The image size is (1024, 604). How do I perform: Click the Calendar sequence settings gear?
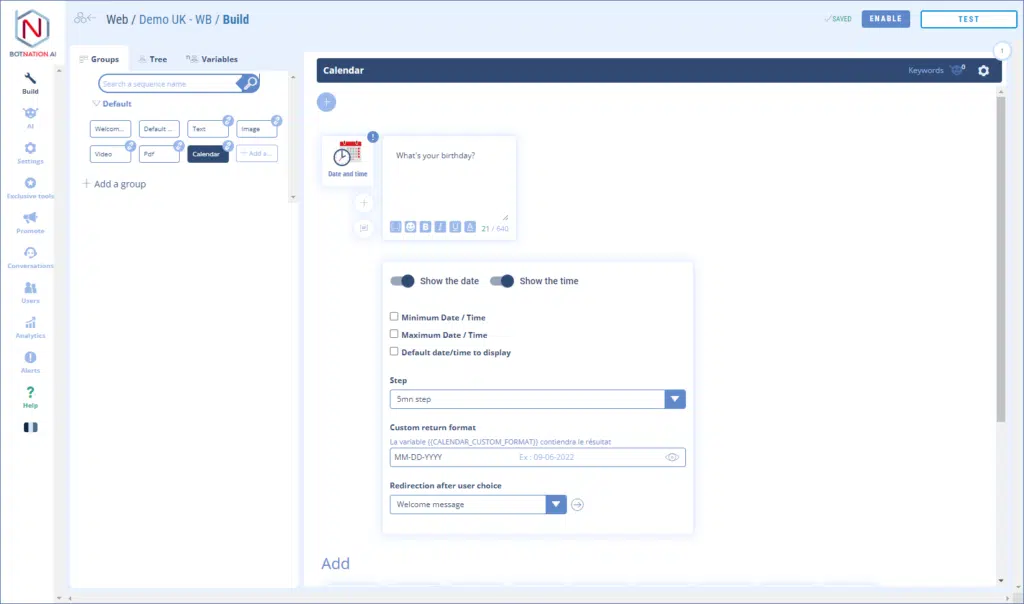click(x=983, y=71)
